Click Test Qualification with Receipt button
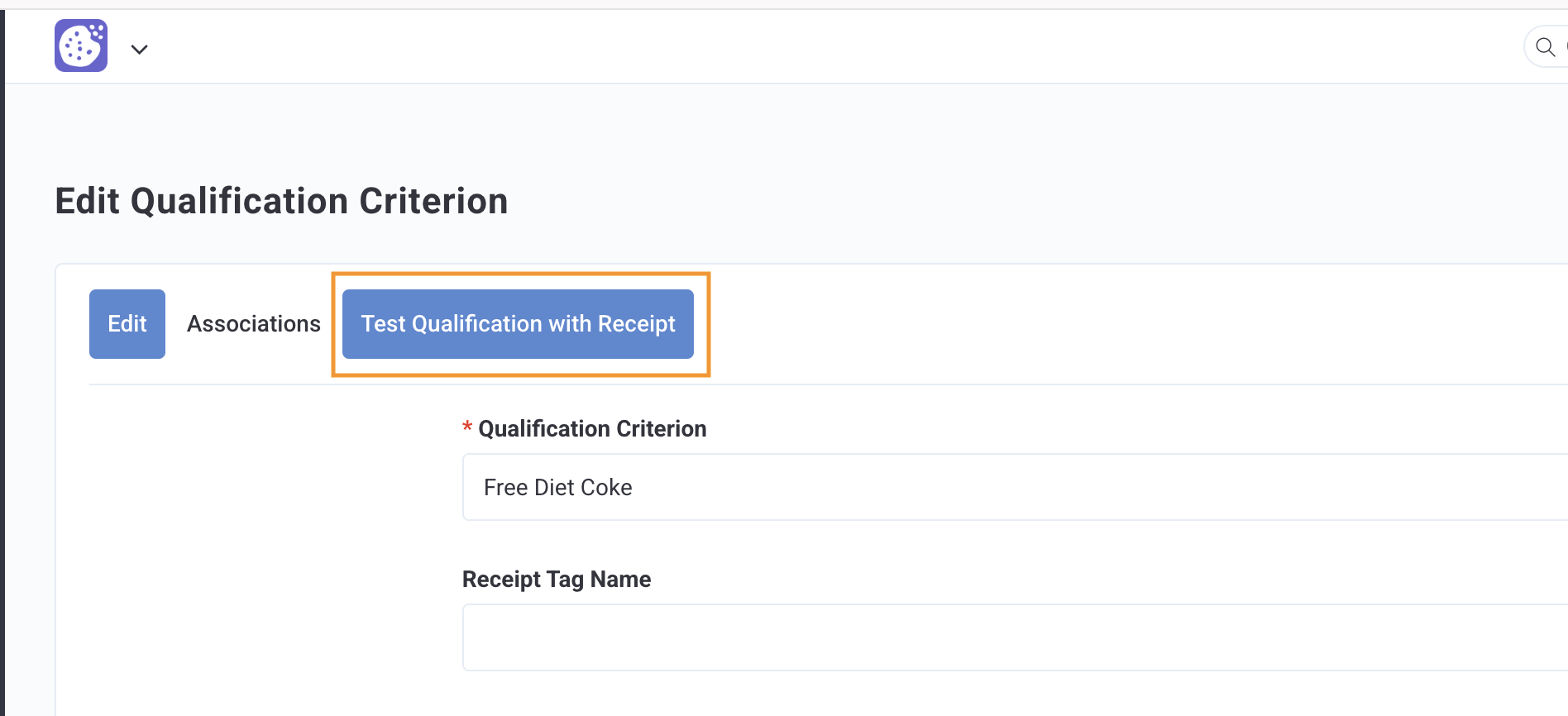Image resolution: width=1568 pixels, height=716 pixels. coord(518,324)
